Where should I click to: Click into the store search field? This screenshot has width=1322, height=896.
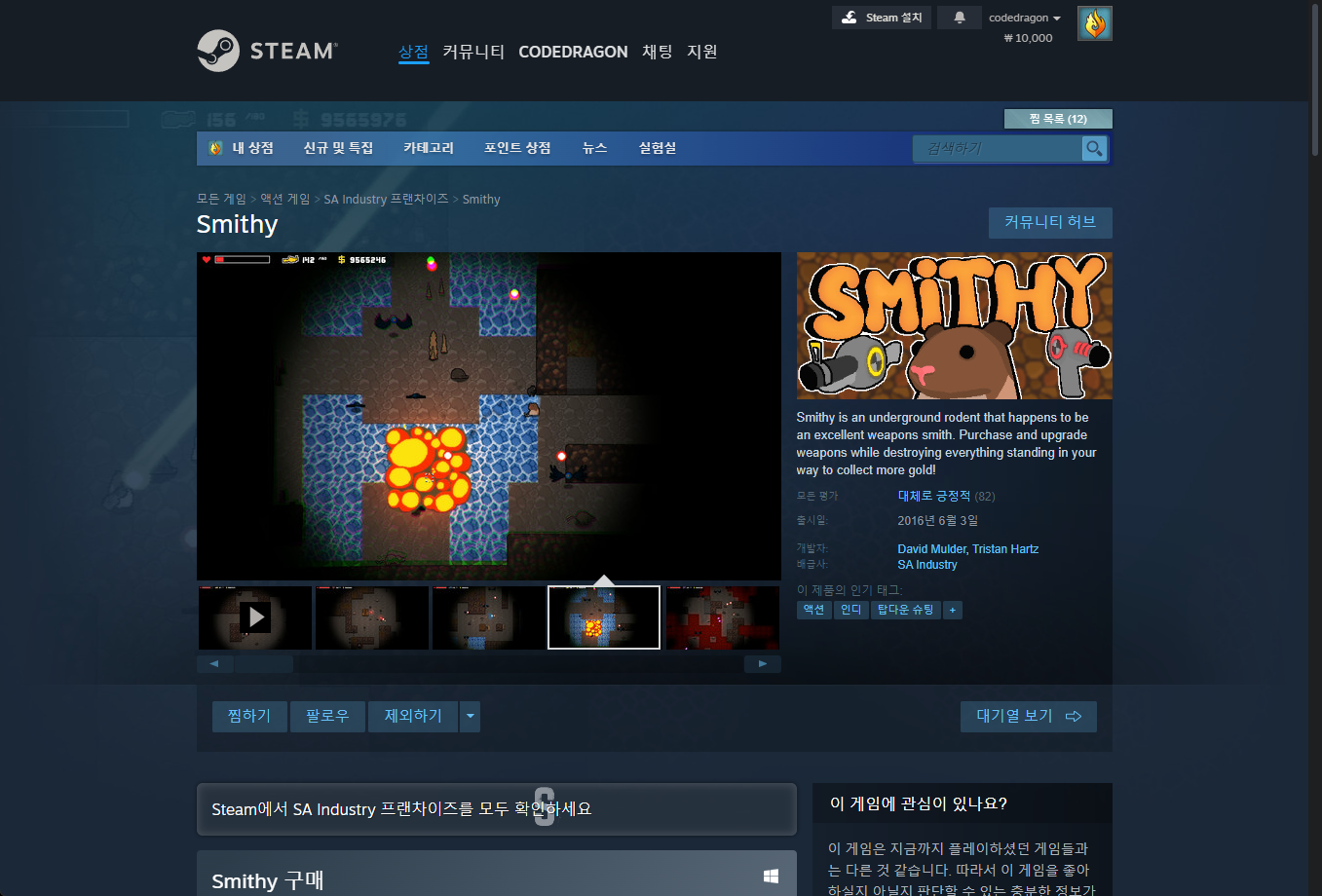(x=998, y=148)
